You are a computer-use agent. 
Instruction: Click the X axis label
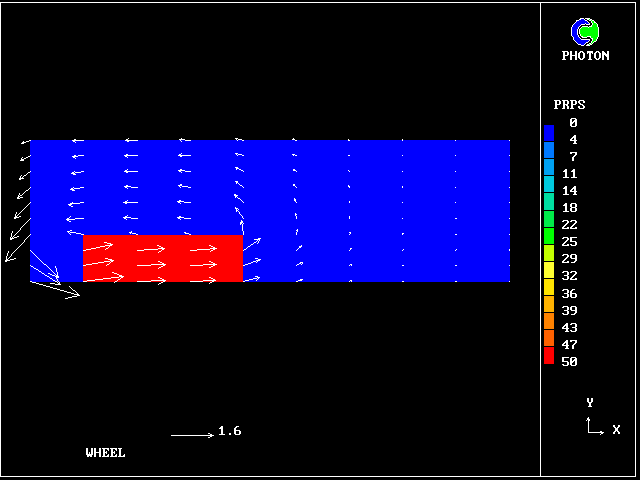[616, 430]
